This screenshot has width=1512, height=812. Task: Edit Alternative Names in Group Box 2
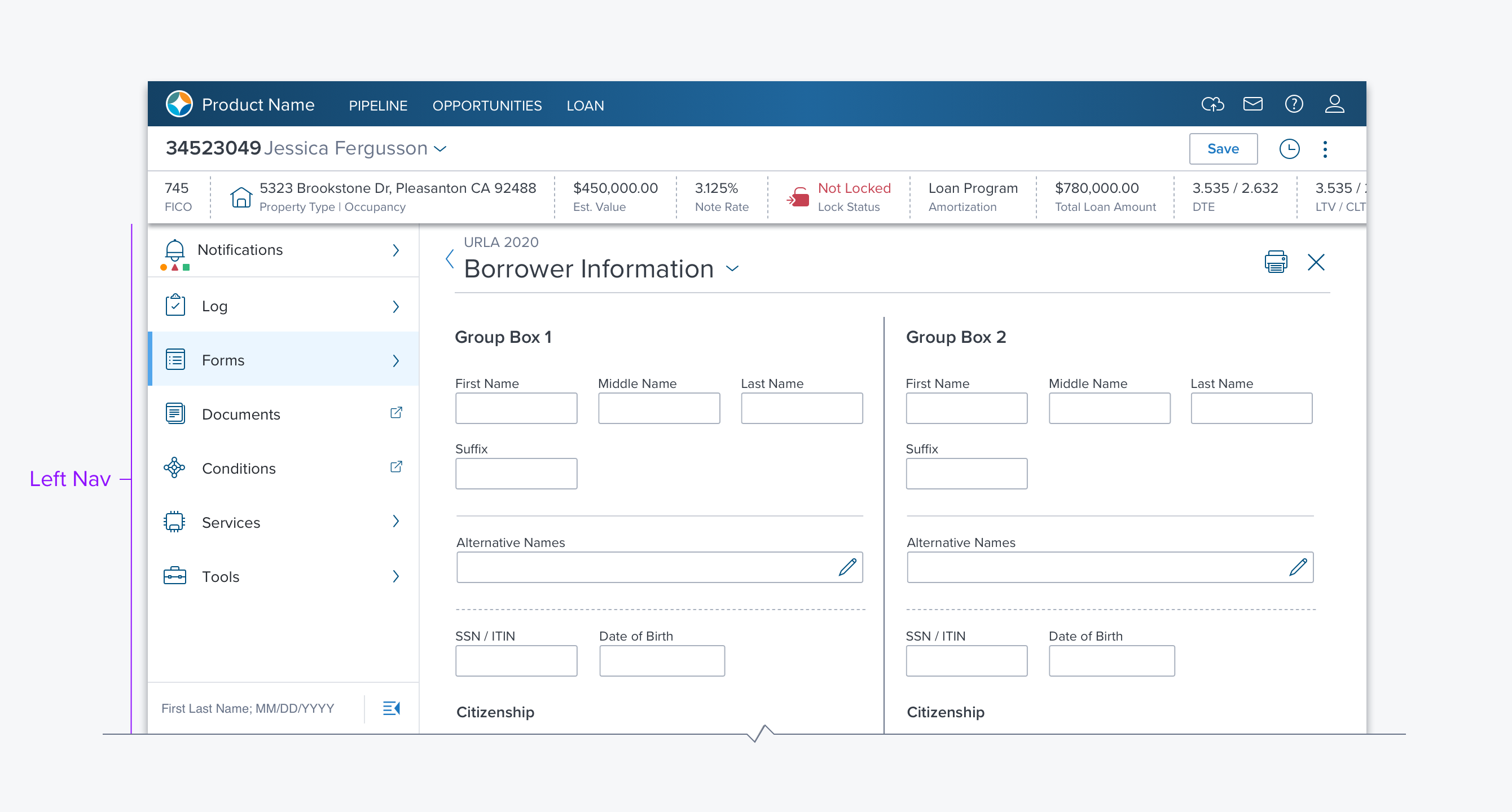[1298, 567]
